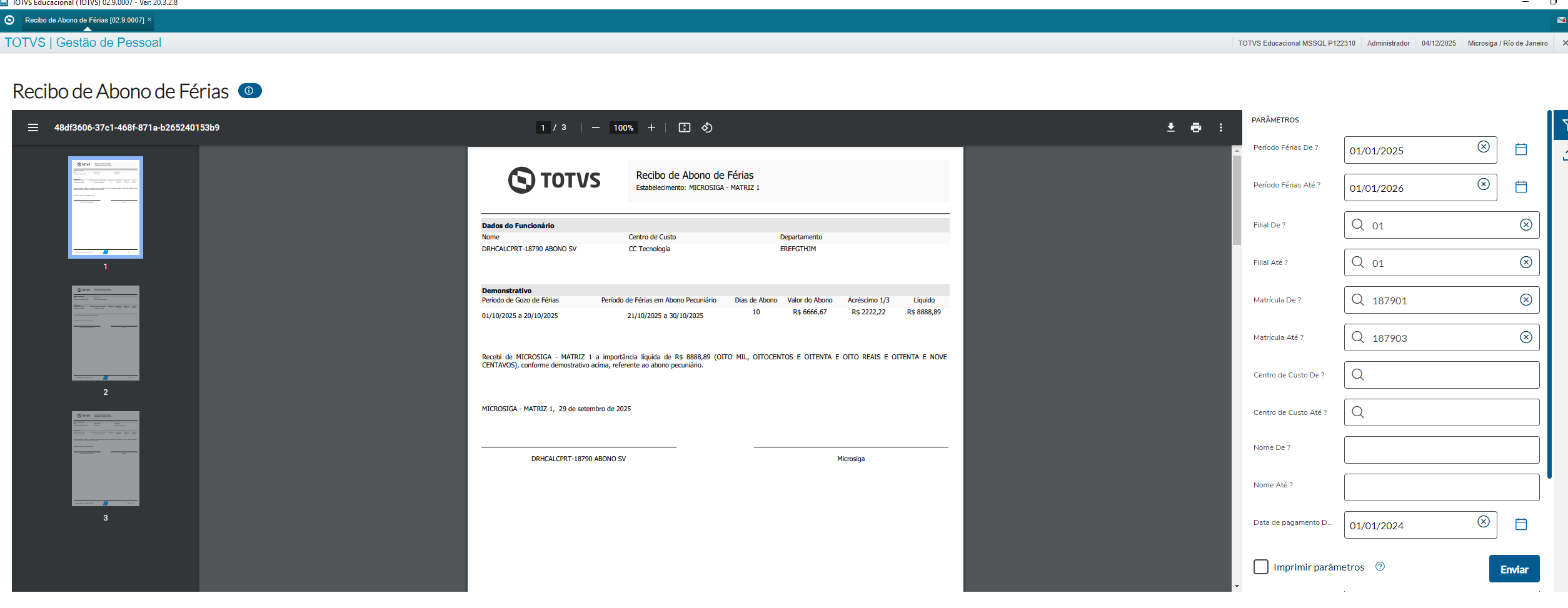This screenshot has width=1568, height=608.
Task: Open calendar for Período Férias De
Action: (x=1521, y=149)
